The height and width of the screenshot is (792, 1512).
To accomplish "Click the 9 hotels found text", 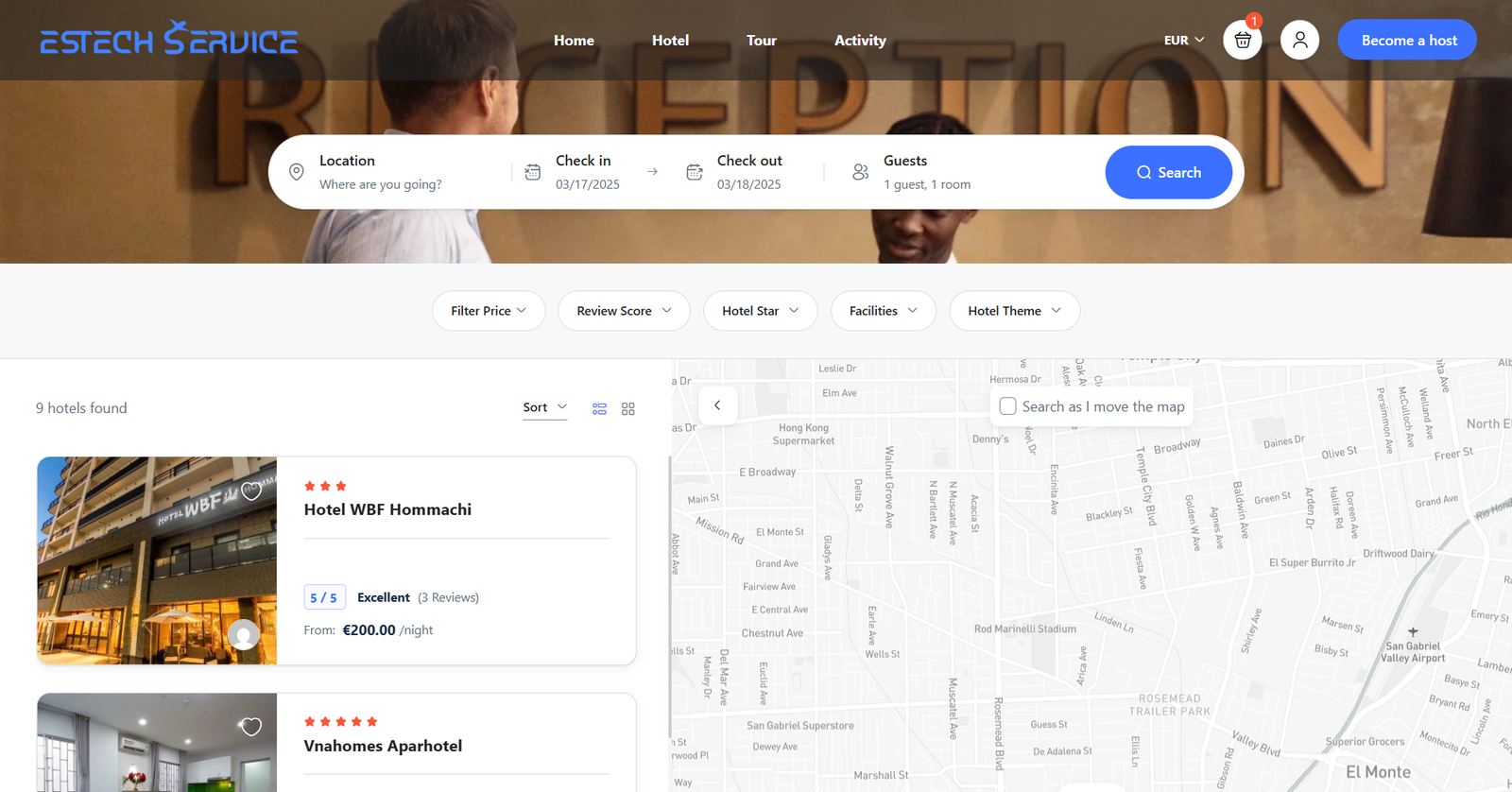I will click(x=81, y=408).
